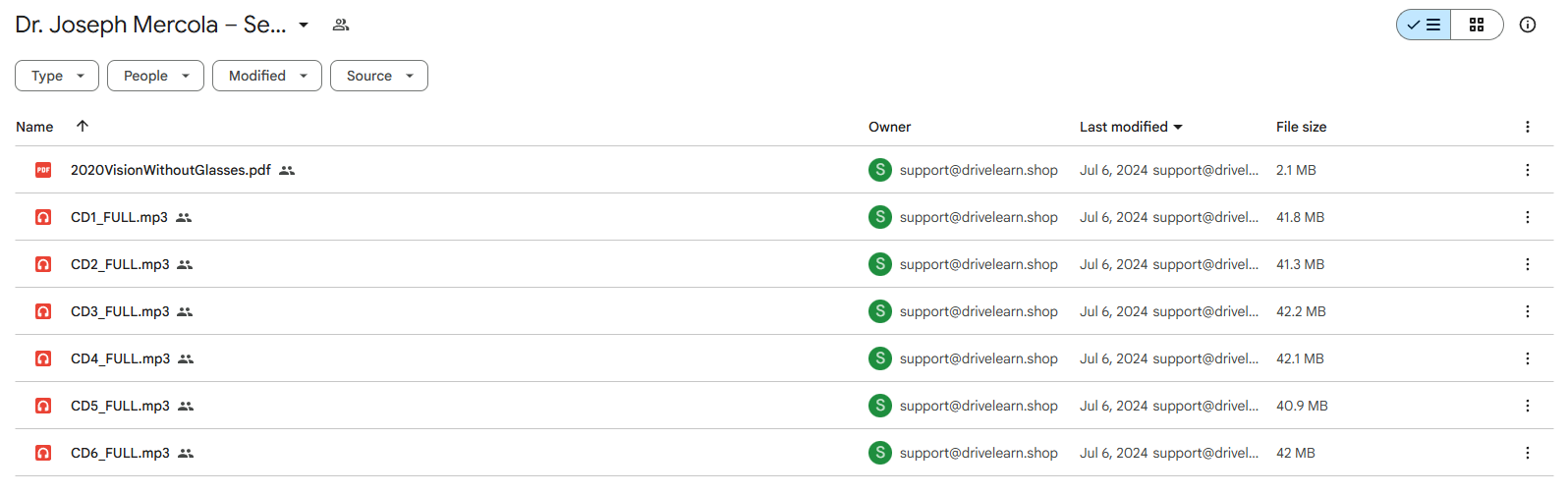This screenshot has height=494, width=1568.
Task: Select the CD3_FULL.mp3 file name
Action: click(x=120, y=311)
